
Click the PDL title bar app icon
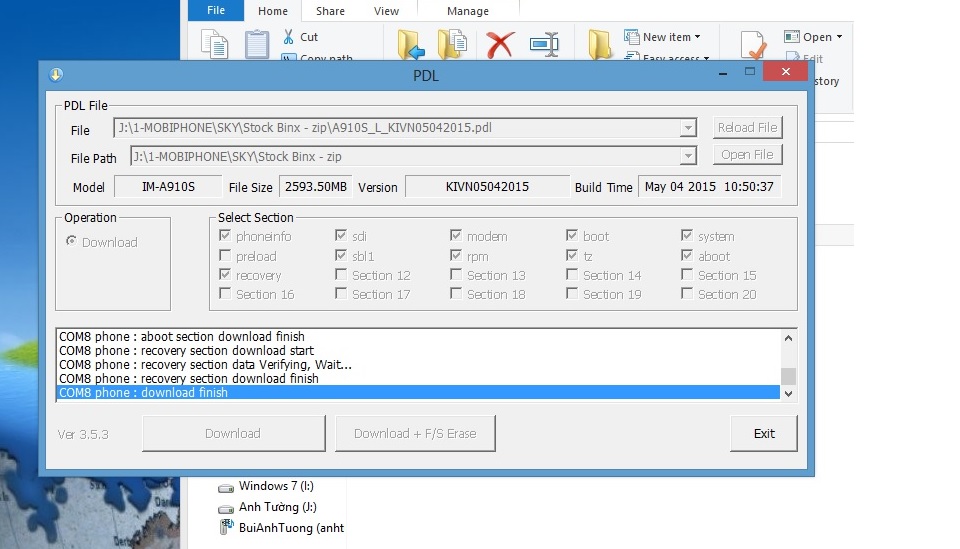[56, 75]
